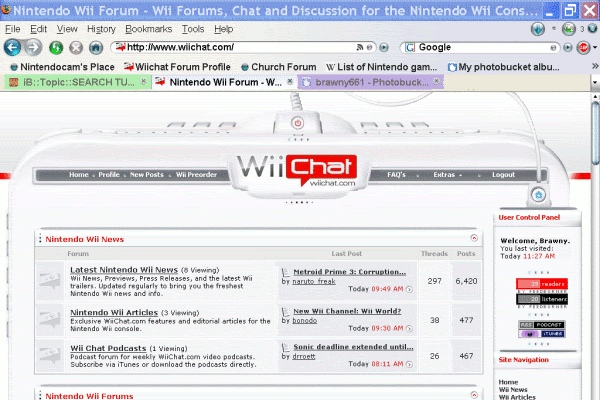Open the Adblock icon dropdown arrow
Screen dimensions: 600x400
[595, 48]
